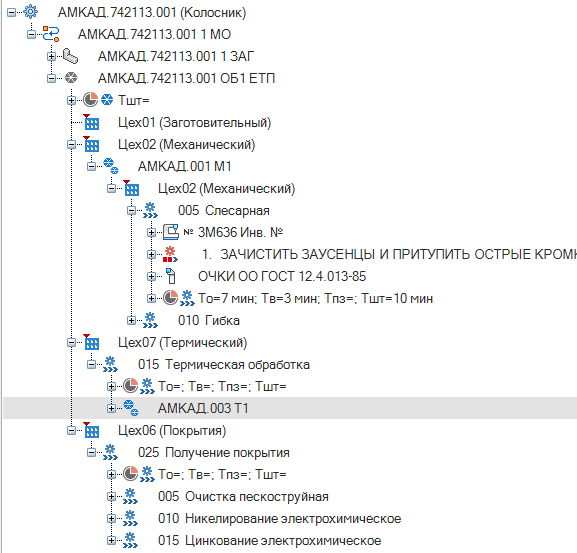Select the 015 Цинкование электрохимическое label
The image size is (577, 553).
coord(270,540)
